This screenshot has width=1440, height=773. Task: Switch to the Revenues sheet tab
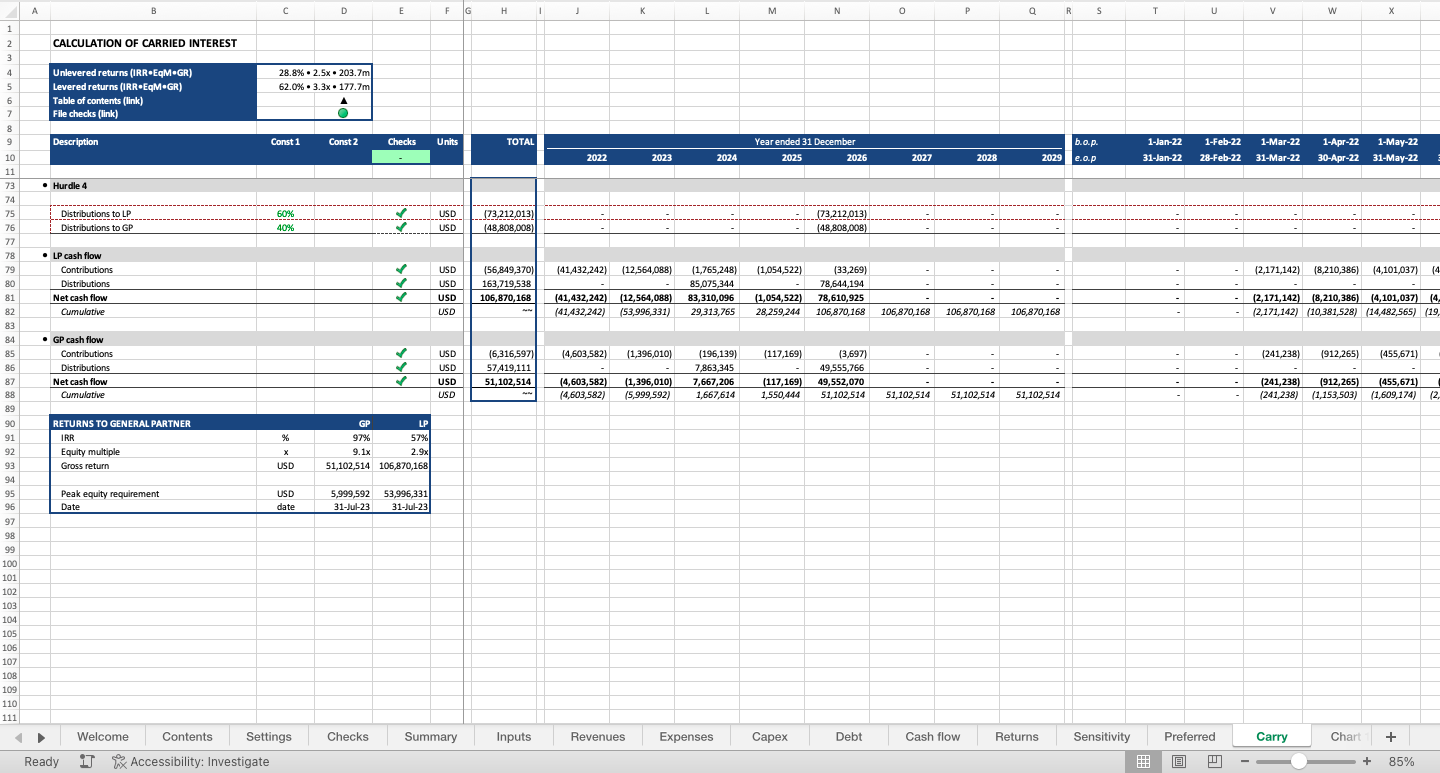(x=598, y=736)
